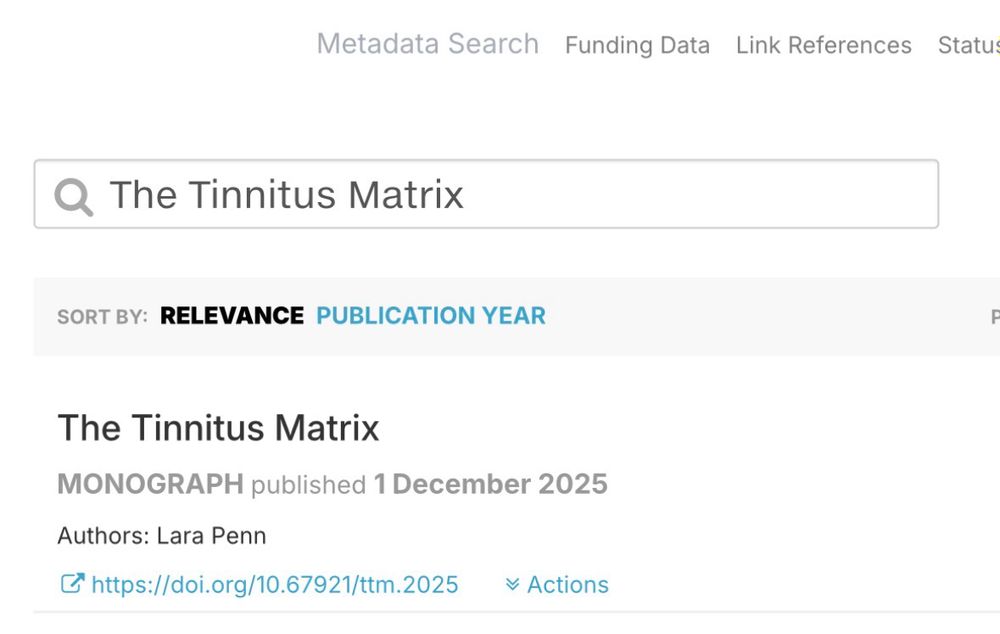Image resolution: width=1000 pixels, height=634 pixels.
Task: Click the external link icon beside DOI
Action: click(x=72, y=584)
